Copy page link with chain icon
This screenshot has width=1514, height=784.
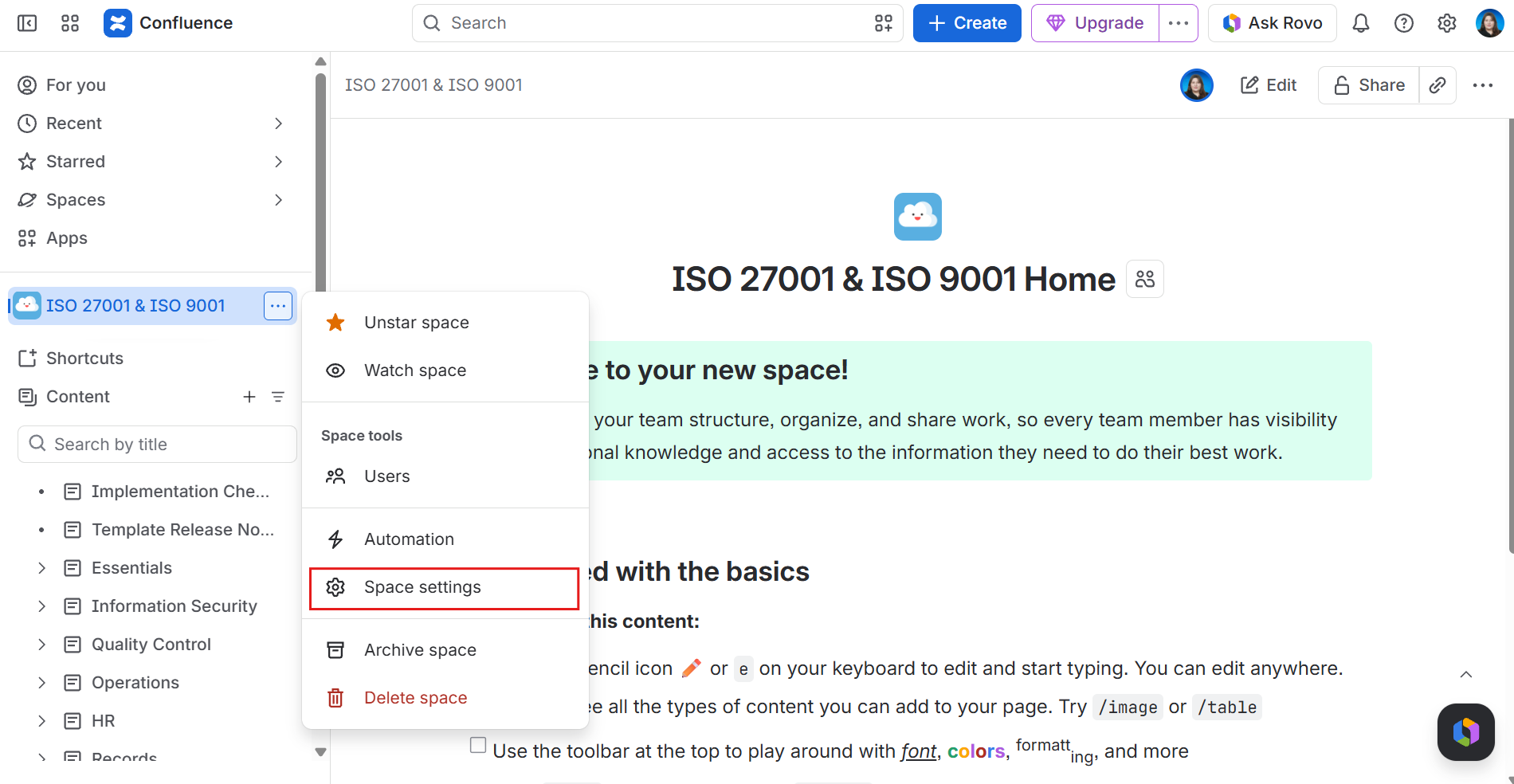click(x=1438, y=85)
